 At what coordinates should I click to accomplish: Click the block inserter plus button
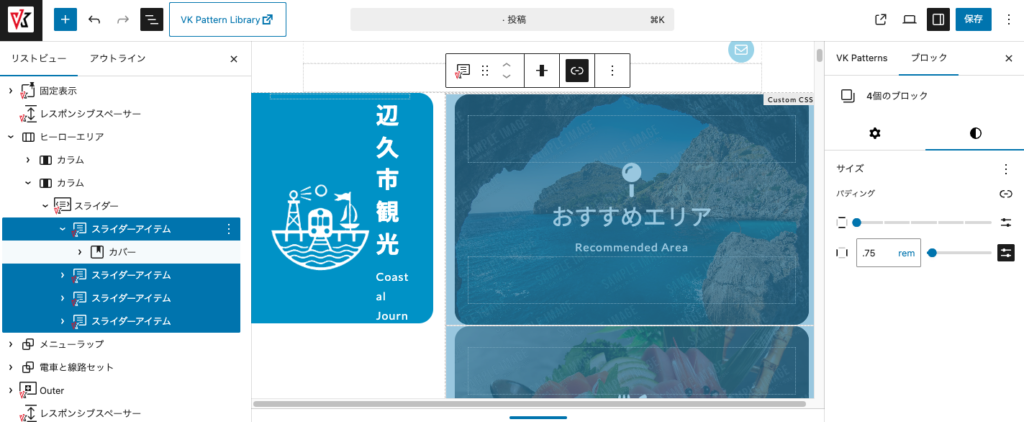coord(65,19)
